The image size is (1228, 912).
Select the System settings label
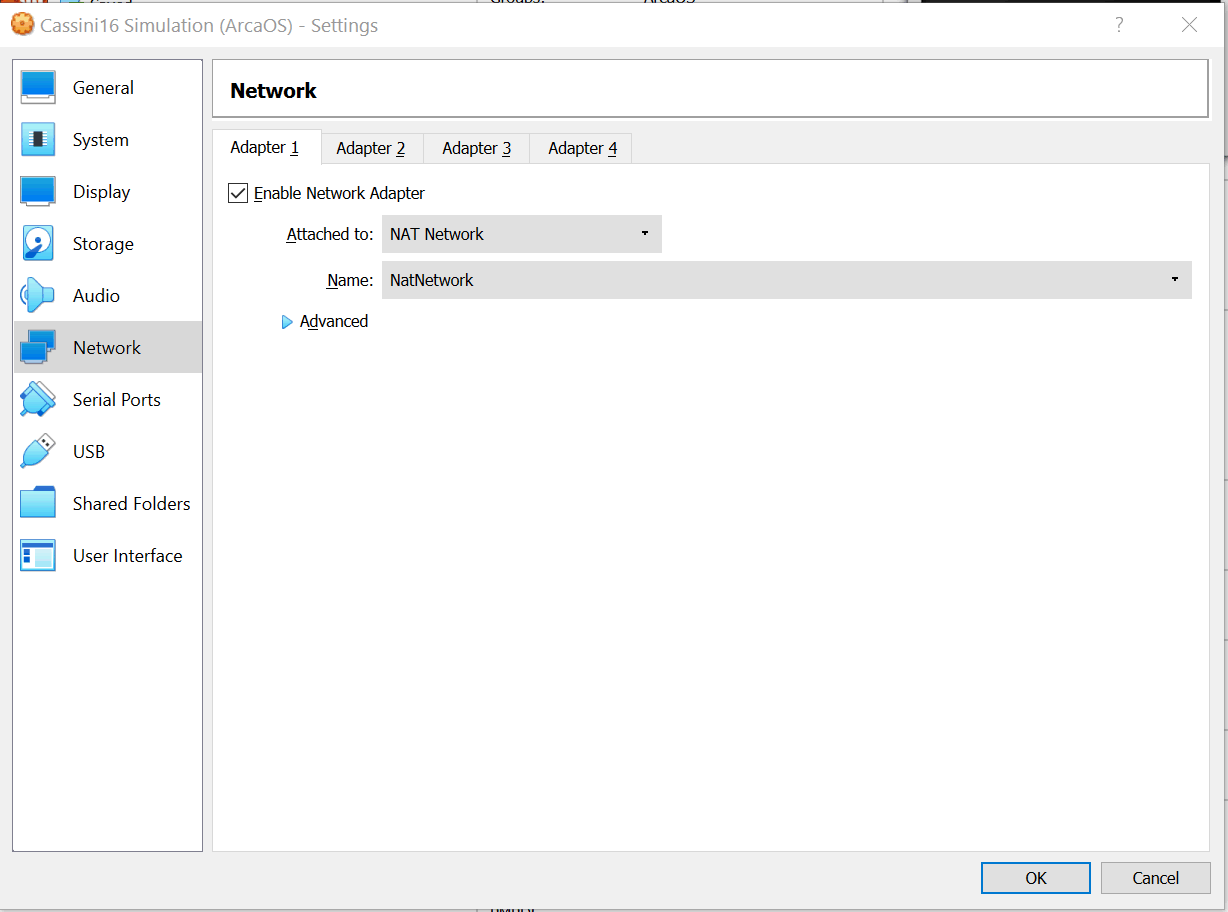pyautogui.click(x=101, y=140)
